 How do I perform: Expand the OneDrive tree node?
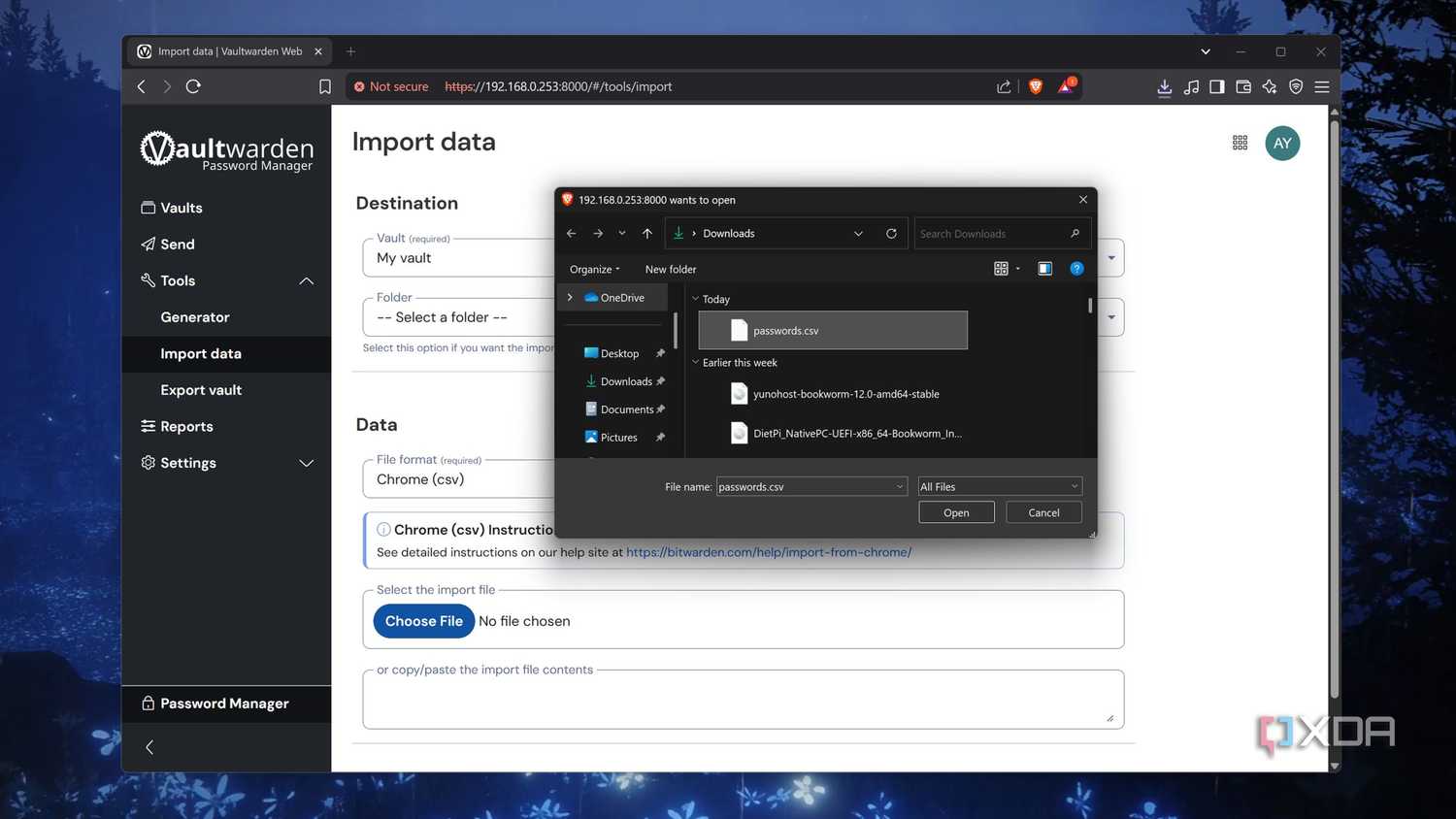pyautogui.click(x=570, y=298)
